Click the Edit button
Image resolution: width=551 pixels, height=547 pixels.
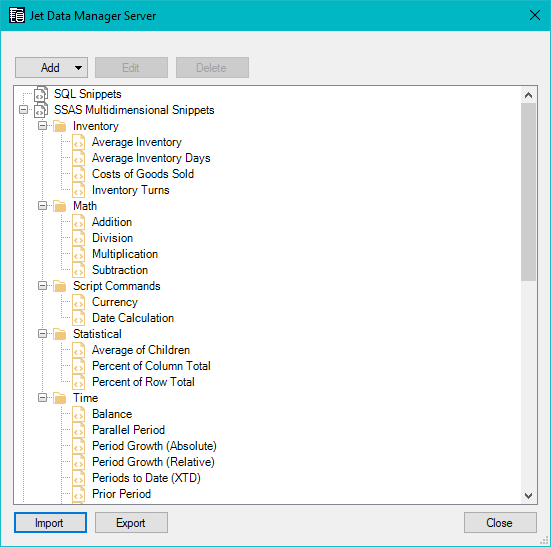click(131, 67)
